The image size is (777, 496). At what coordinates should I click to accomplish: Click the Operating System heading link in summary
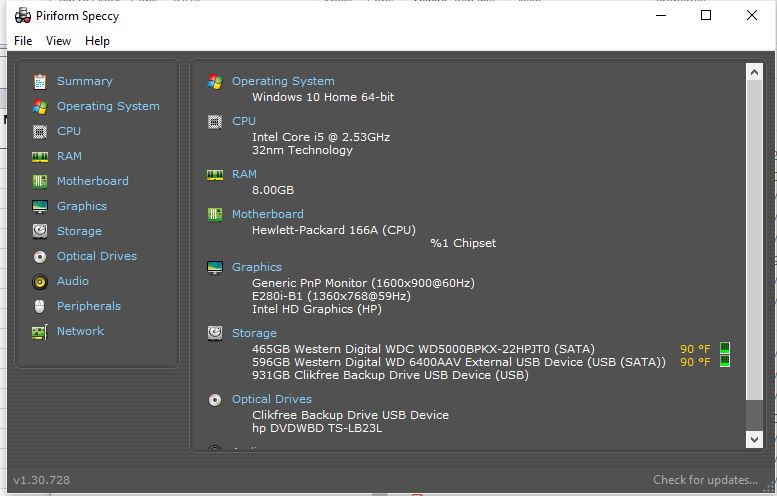tap(283, 81)
